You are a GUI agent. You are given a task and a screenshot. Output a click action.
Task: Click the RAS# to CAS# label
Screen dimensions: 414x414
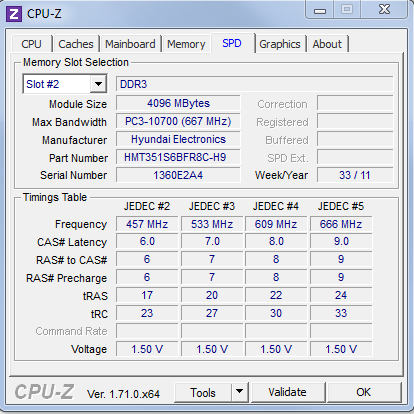pos(72,260)
